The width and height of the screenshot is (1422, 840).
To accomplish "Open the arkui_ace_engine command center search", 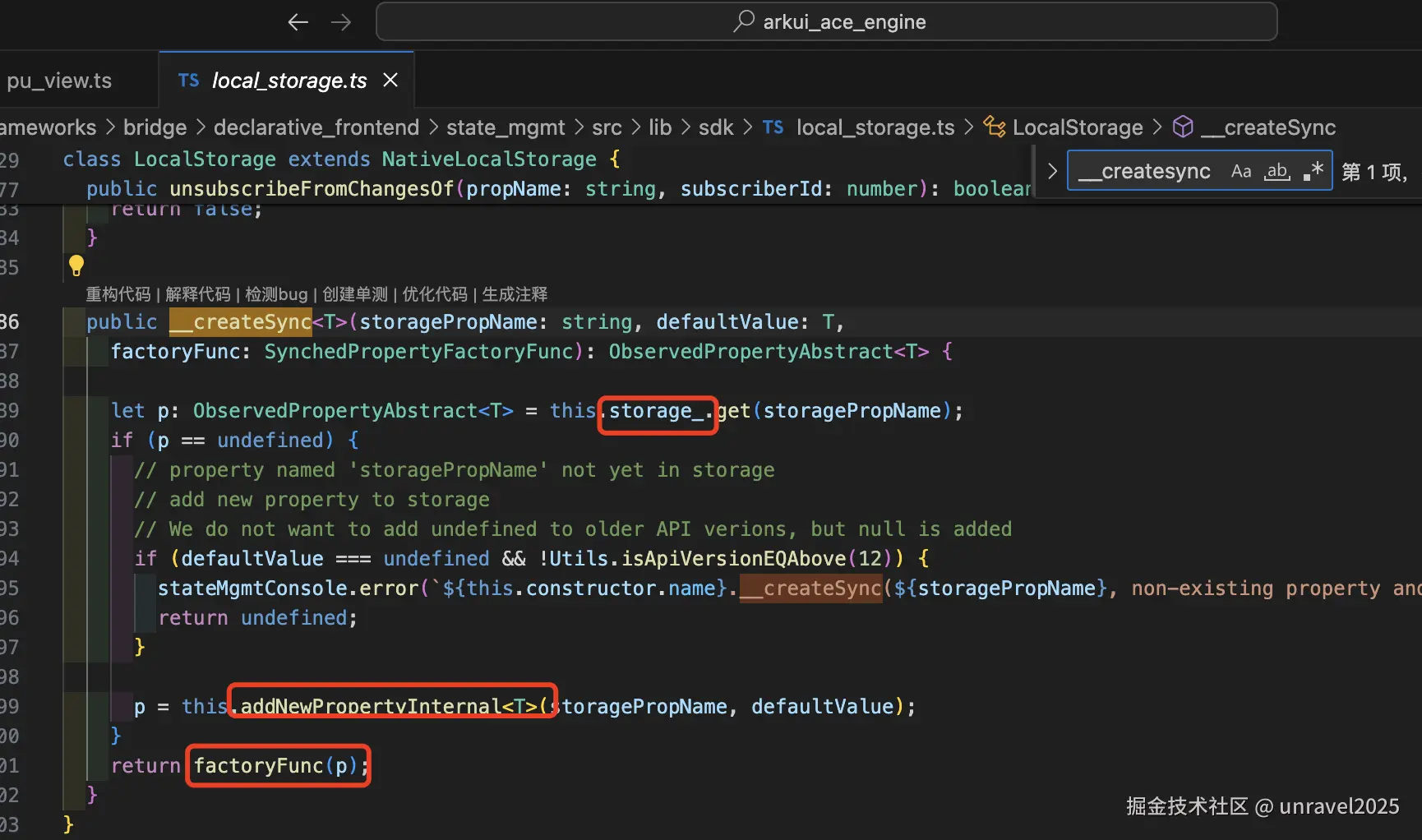I will click(826, 21).
